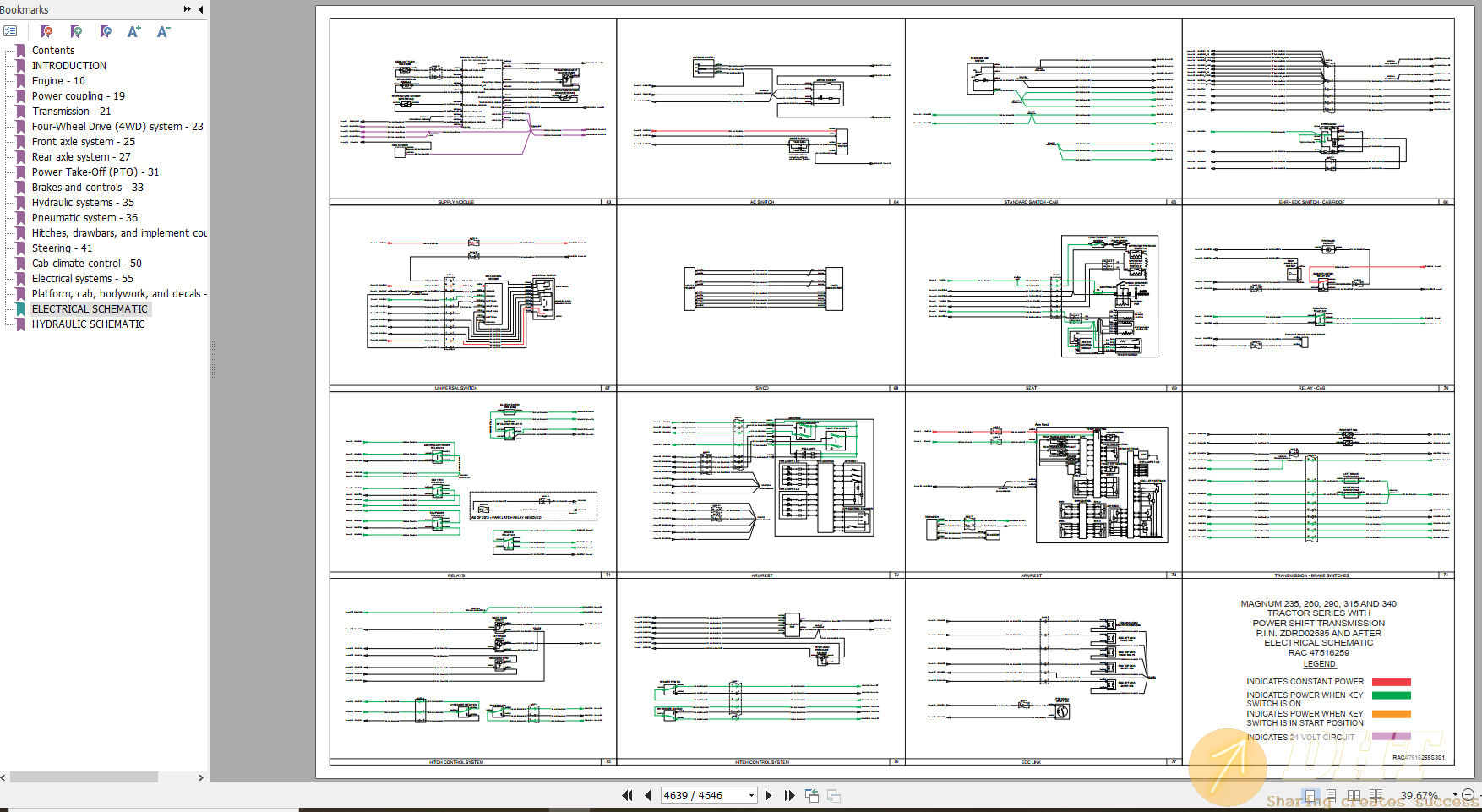Click the previous view icon
This screenshot has height=812, width=1482.
click(812, 795)
